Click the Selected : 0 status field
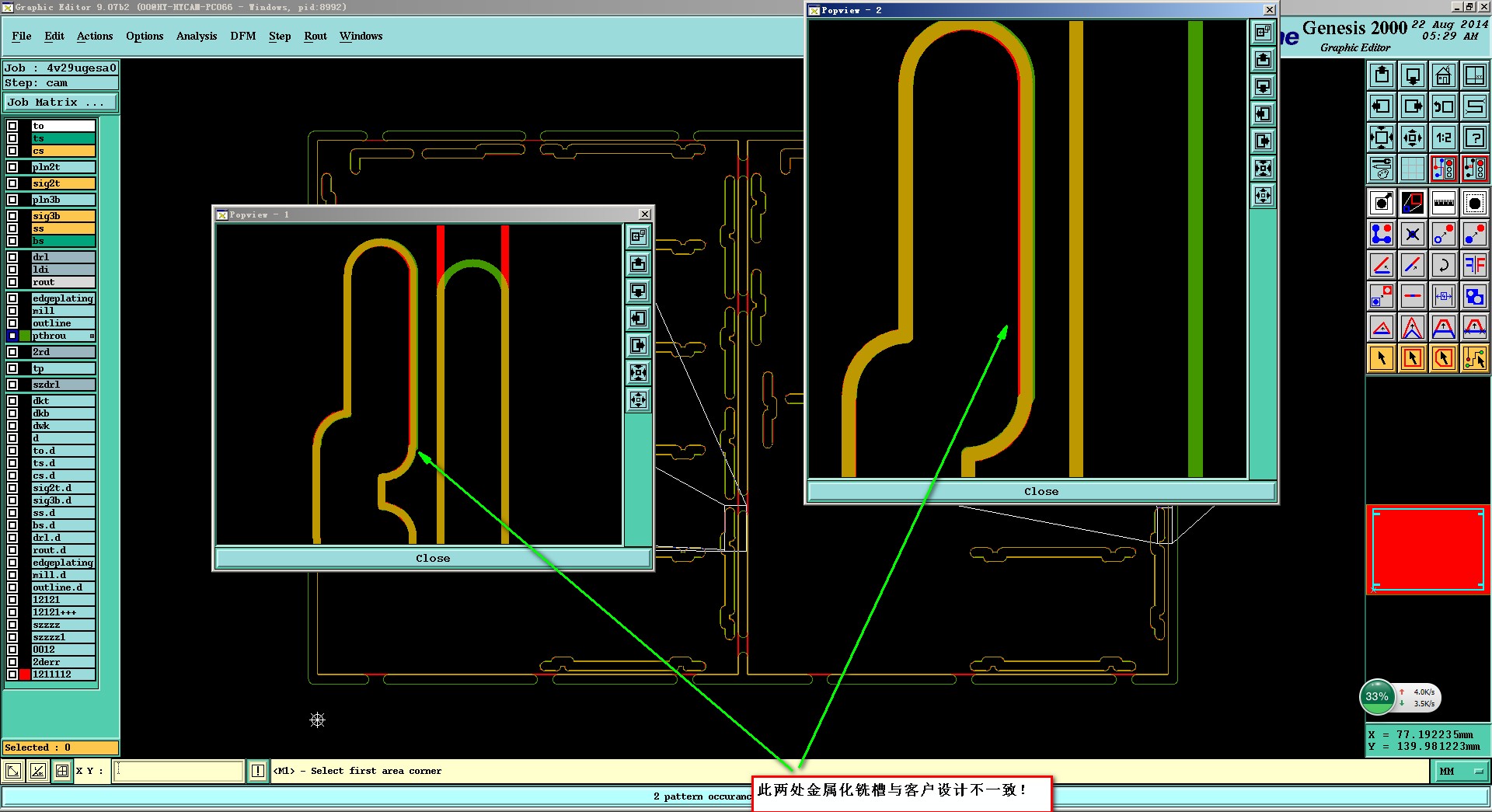 coord(61,748)
